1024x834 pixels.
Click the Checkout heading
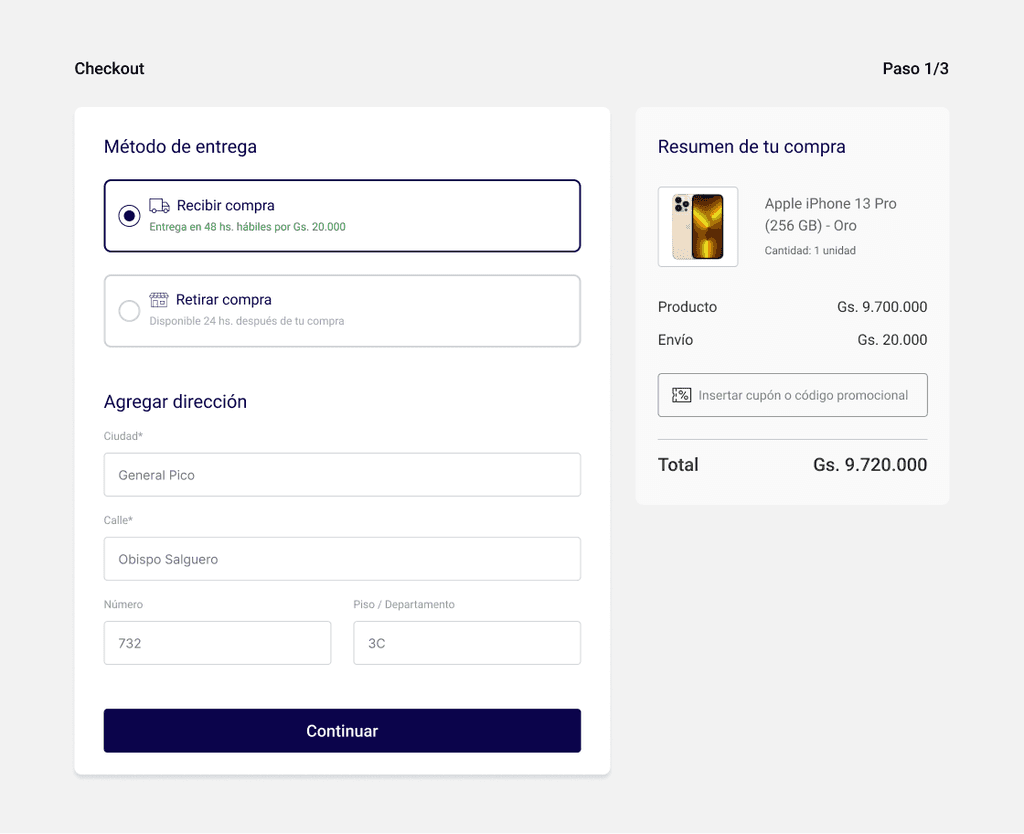pos(109,69)
